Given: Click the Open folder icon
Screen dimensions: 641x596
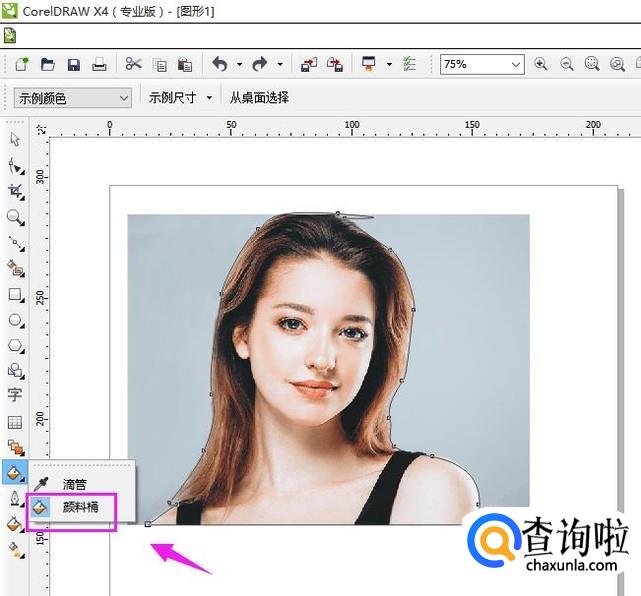Looking at the screenshot, I should (x=47, y=64).
